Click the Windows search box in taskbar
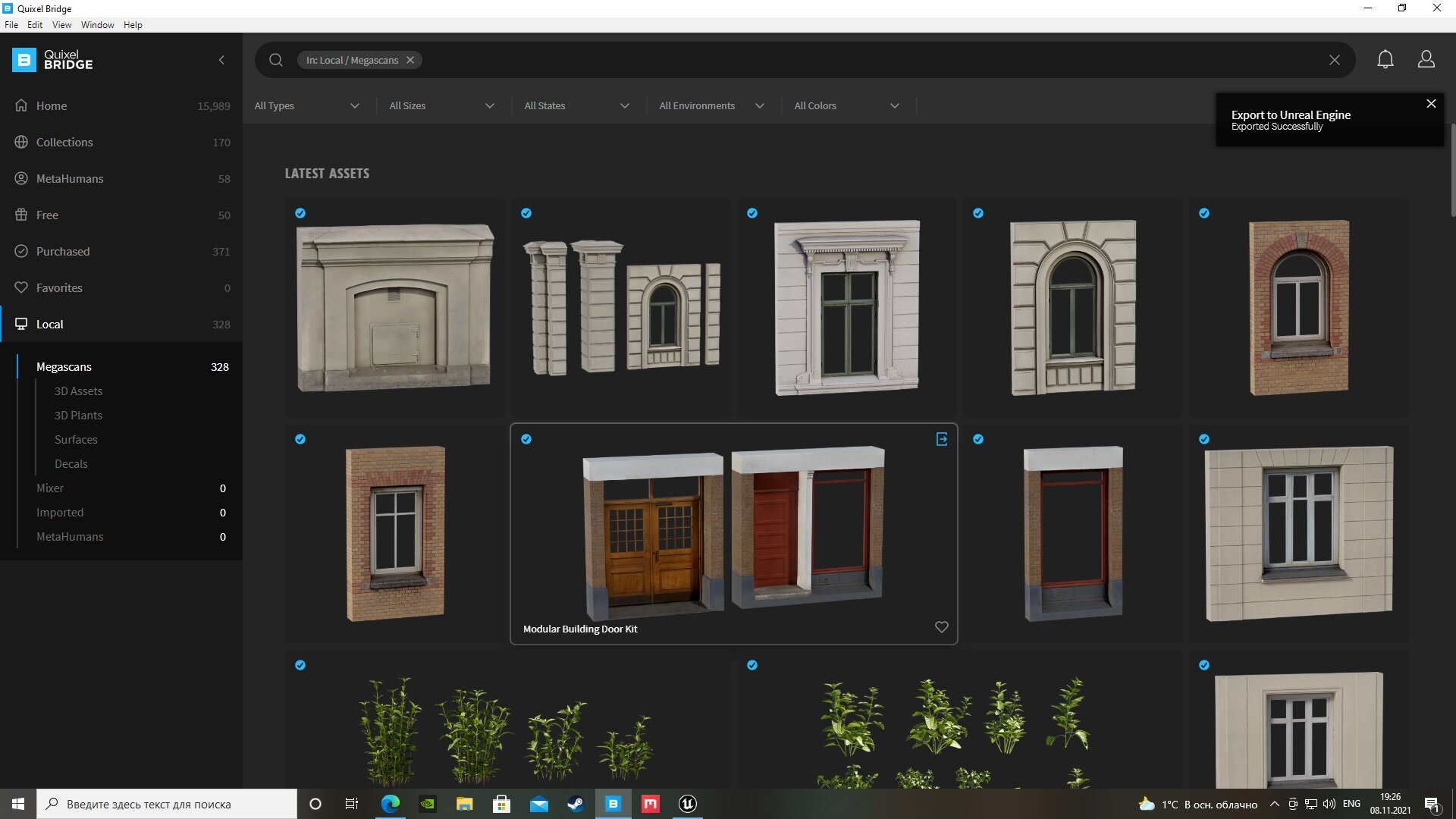Viewport: 1456px width, 819px height. click(167, 804)
